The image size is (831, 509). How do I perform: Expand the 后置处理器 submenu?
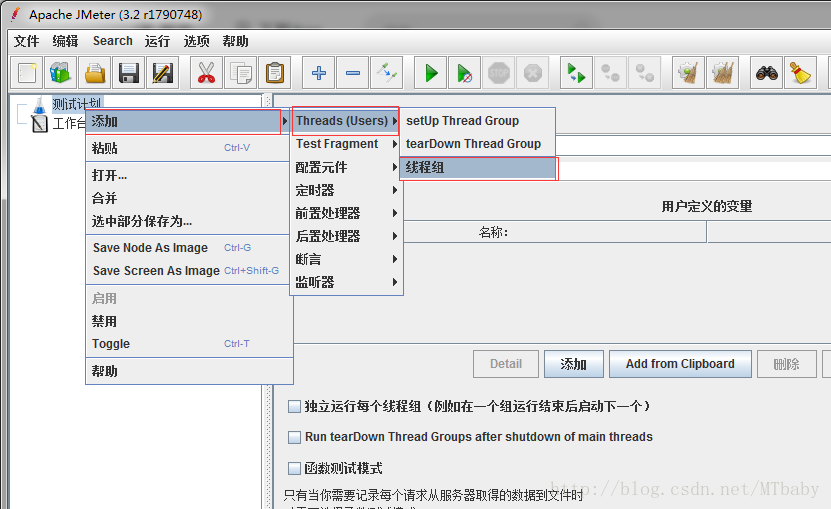point(347,236)
